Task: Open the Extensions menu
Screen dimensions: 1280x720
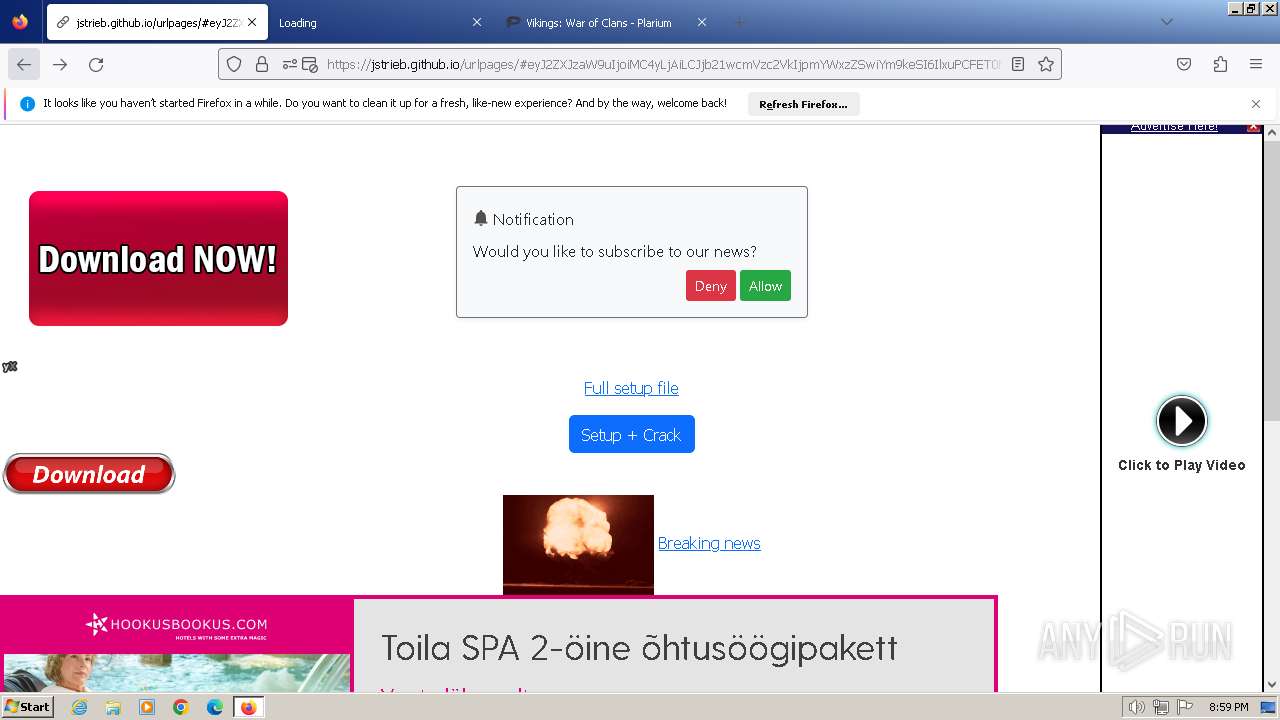Action: click(x=1220, y=64)
